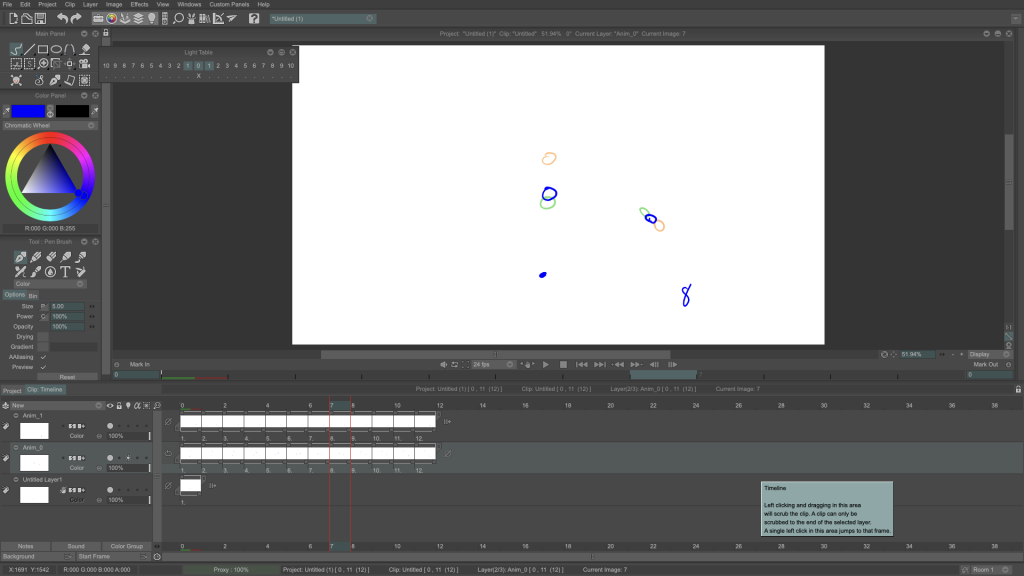The height and width of the screenshot is (576, 1024).
Task: Click the save project floppy icon
Action: pyautogui.click(x=39, y=18)
